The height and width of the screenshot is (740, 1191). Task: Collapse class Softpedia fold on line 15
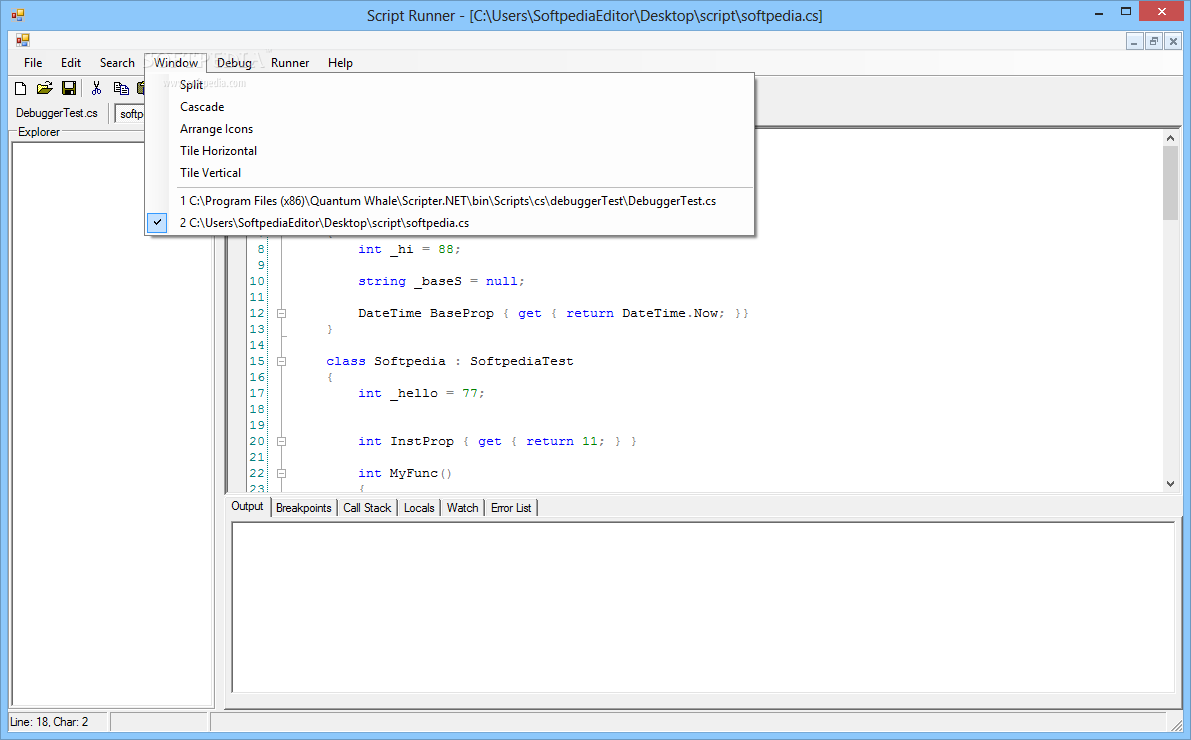281,361
